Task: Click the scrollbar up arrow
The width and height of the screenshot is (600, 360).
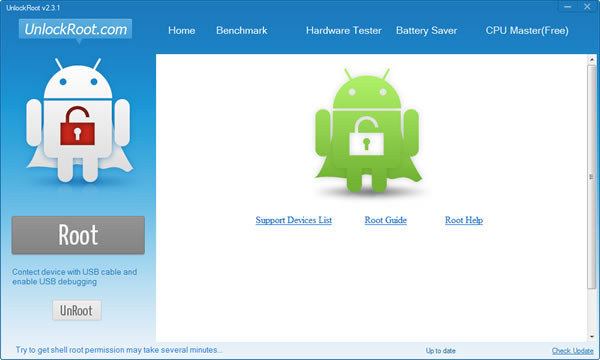Action: pyautogui.click(x=592, y=60)
